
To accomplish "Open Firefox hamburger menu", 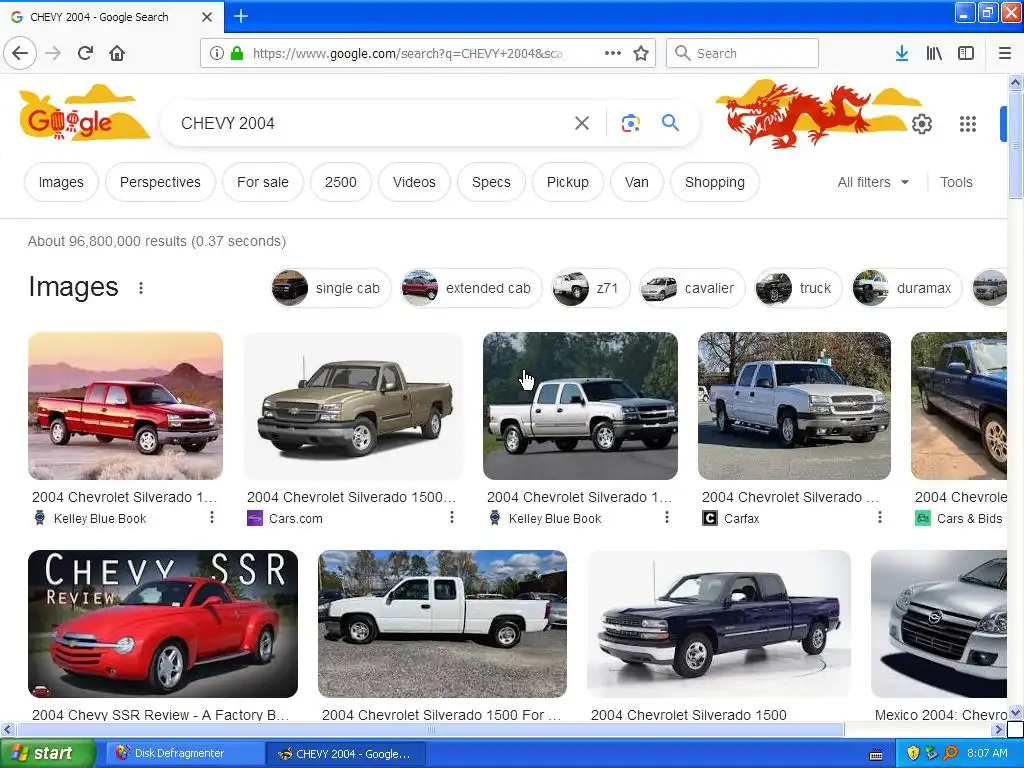I will 1004,53.
